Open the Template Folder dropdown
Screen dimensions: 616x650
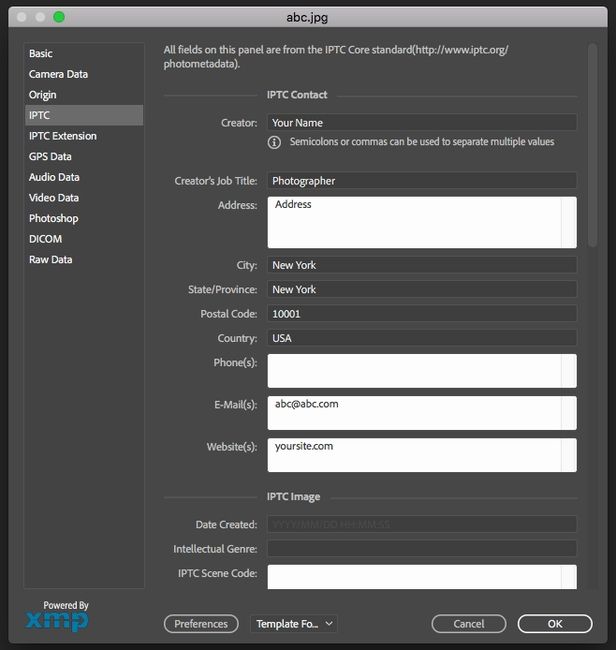click(x=294, y=624)
